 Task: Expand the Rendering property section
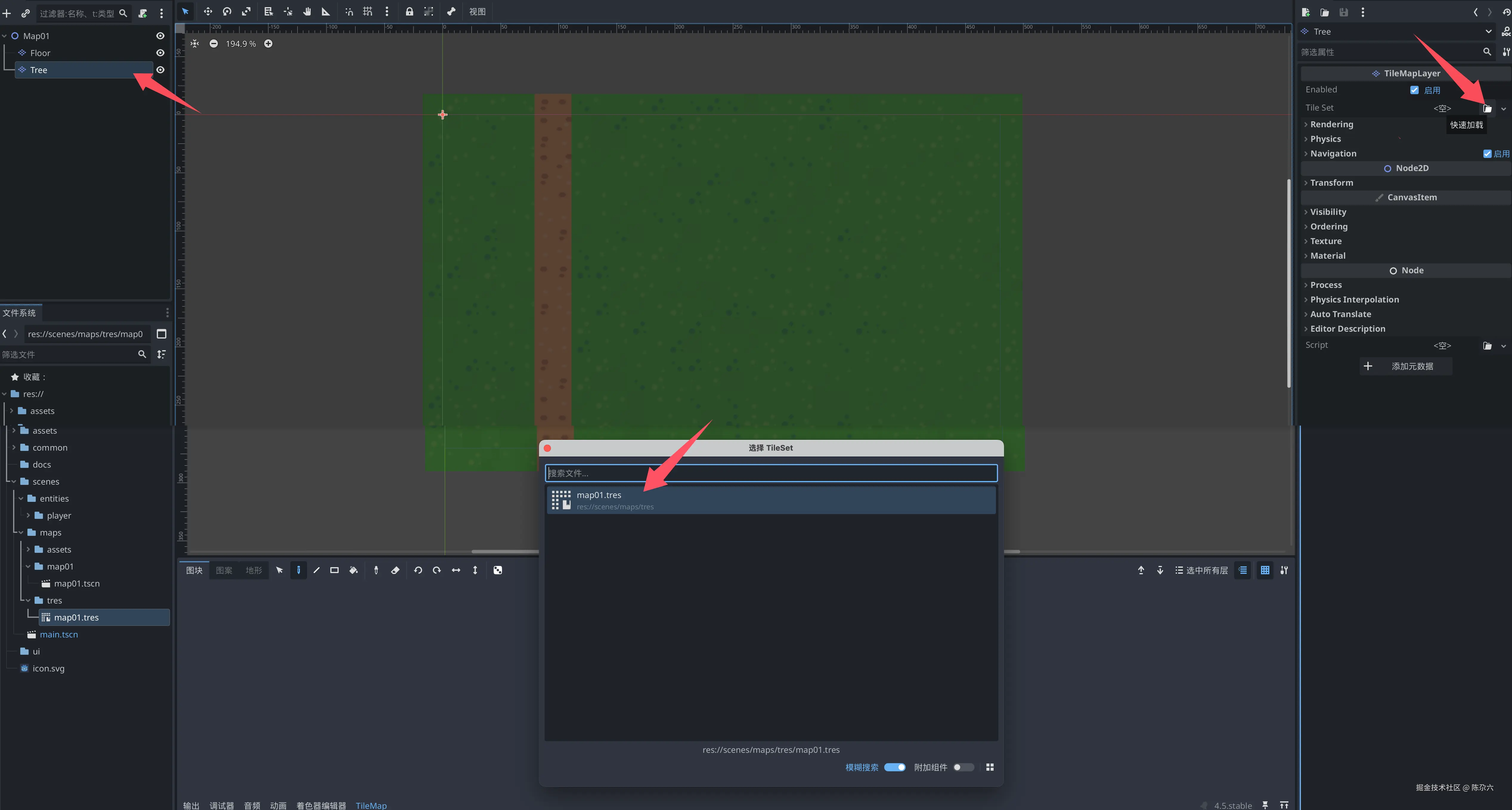click(x=1331, y=125)
